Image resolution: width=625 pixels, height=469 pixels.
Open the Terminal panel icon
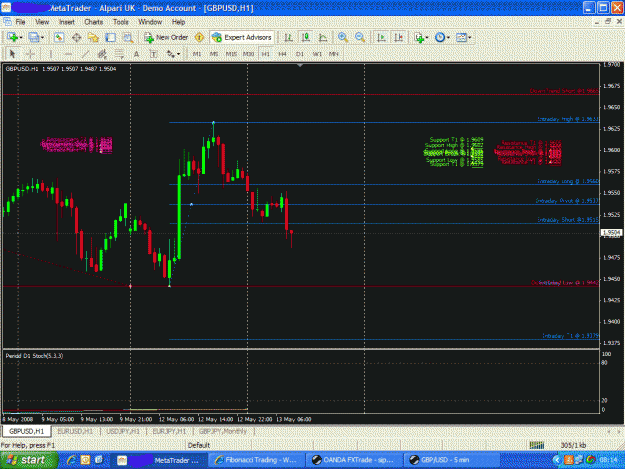click(x=110, y=37)
